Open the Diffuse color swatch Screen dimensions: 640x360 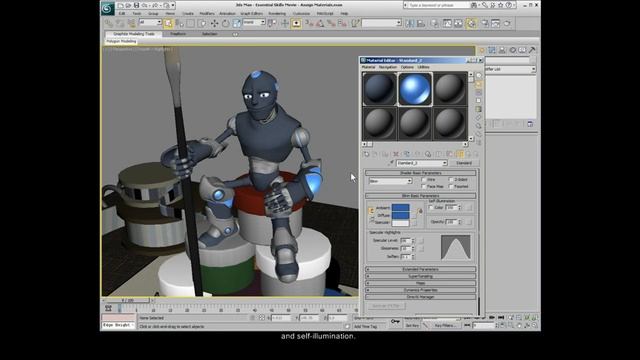coord(400,215)
